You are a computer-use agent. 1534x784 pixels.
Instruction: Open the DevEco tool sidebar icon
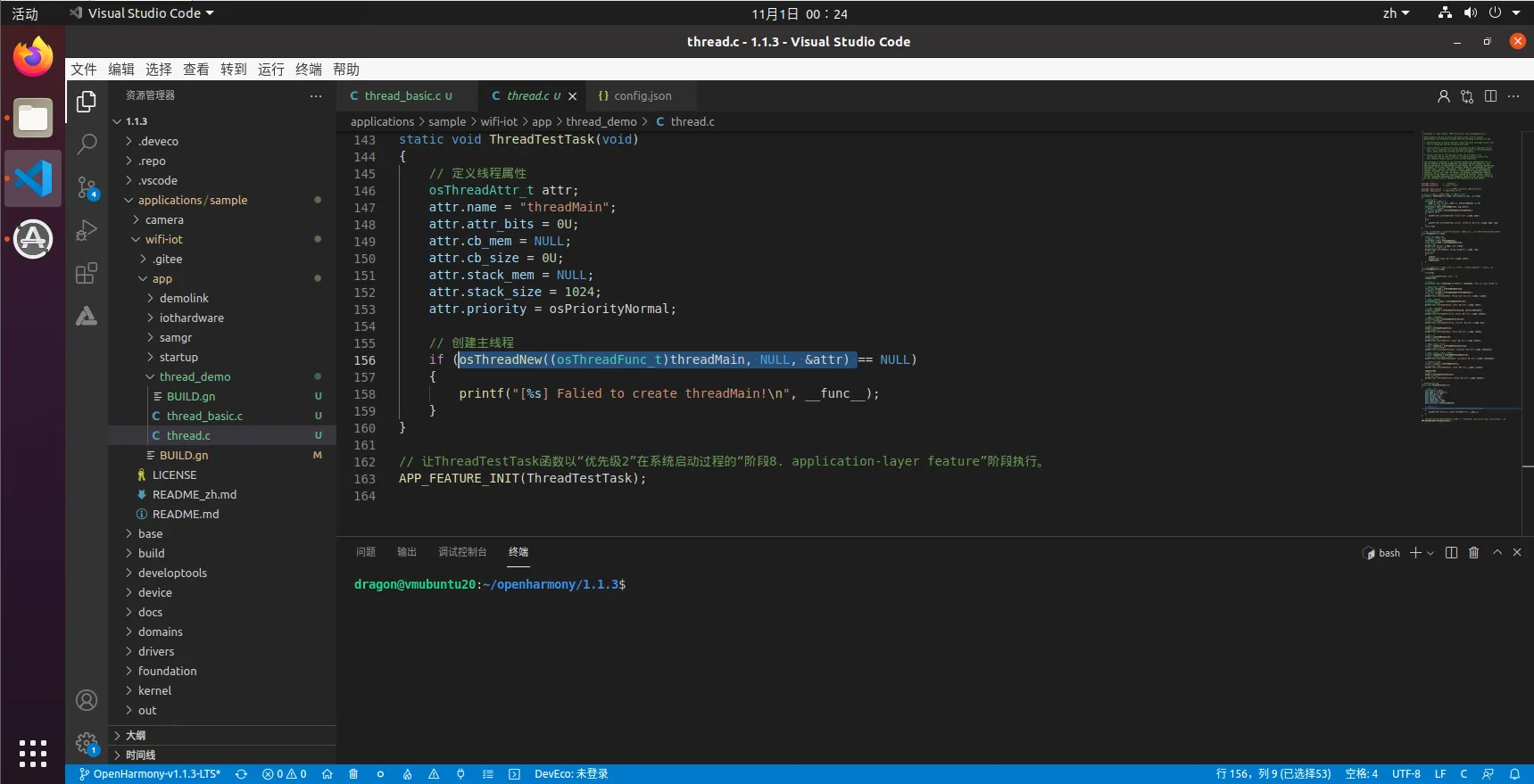pos(87,316)
